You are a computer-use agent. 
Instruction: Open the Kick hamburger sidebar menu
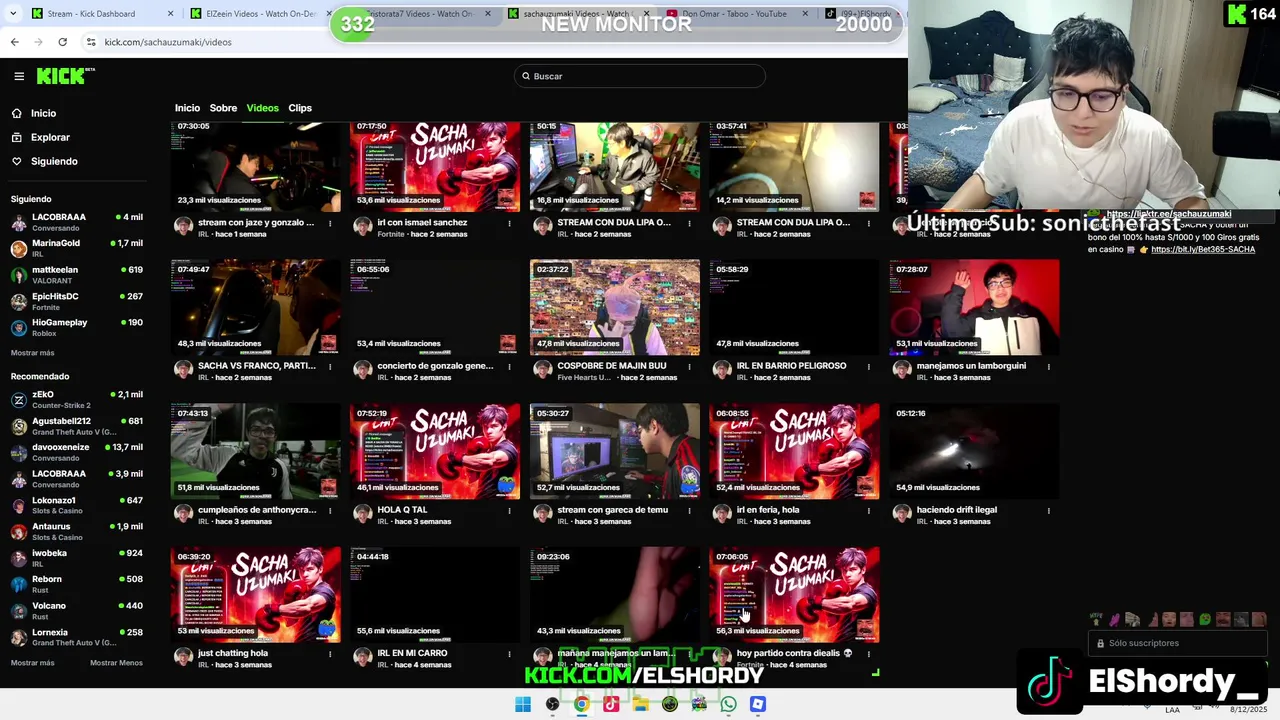point(19,76)
